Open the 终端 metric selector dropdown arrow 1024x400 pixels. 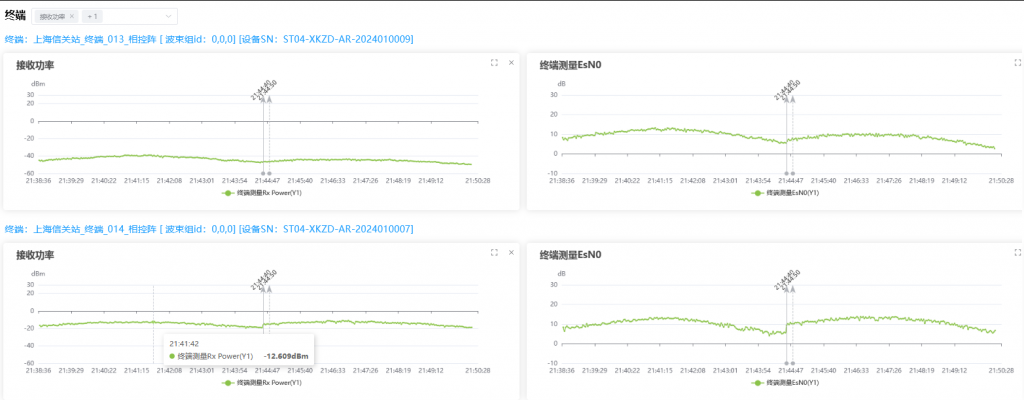[x=168, y=16]
